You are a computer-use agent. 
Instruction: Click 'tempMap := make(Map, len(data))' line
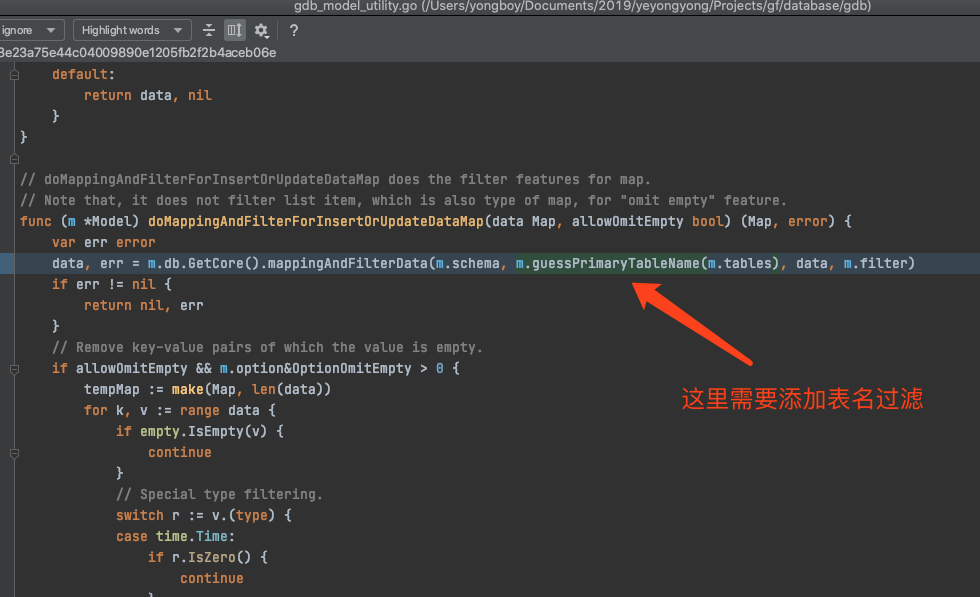point(208,389)
